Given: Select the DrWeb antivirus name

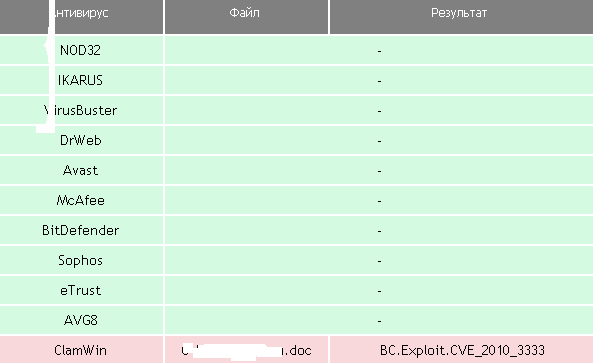Looking at the screenshot, I should click(x=80, y=140).
